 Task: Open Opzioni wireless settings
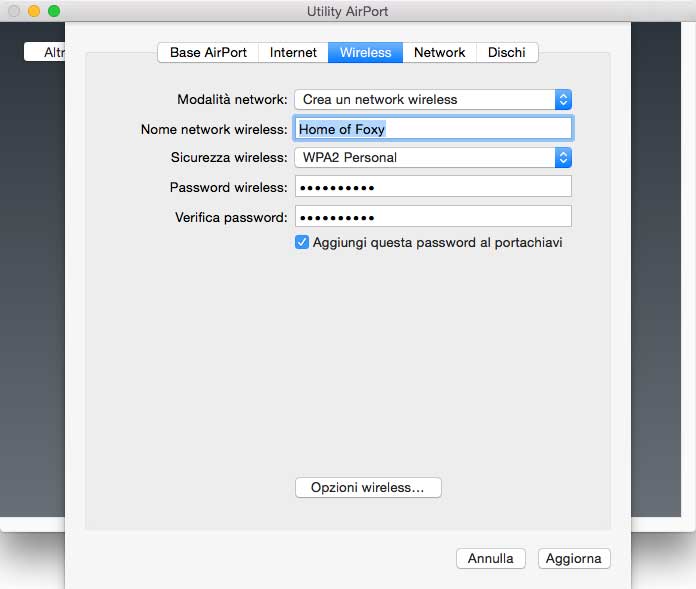tap(368, 487)
